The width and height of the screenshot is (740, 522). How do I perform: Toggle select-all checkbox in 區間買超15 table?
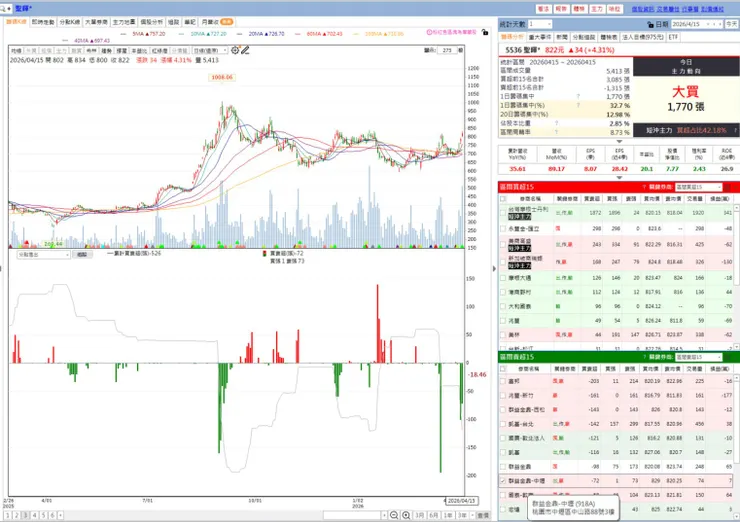(x=503, y=199)
